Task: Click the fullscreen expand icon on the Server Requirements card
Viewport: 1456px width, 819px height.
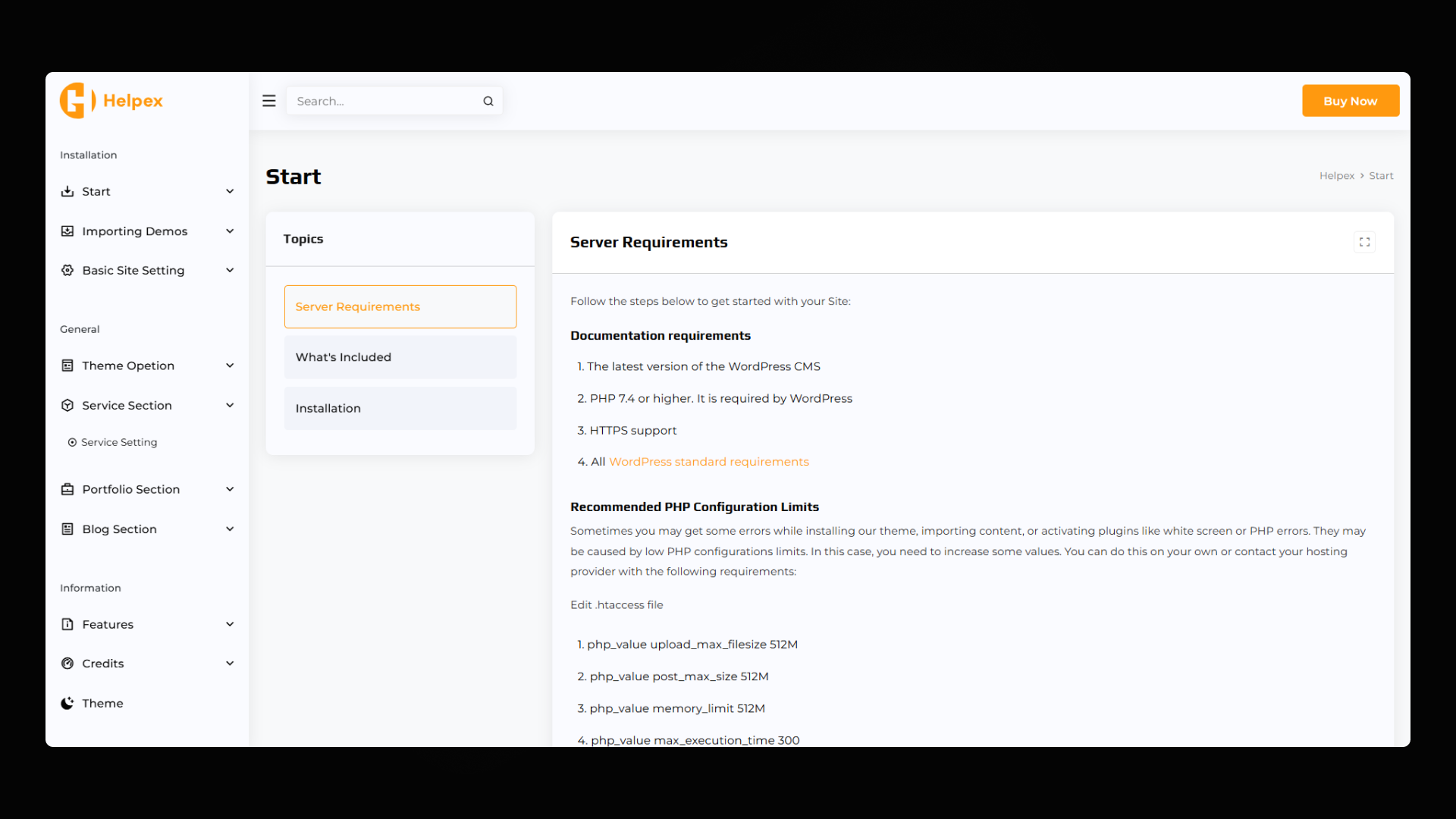Action: pos(1364,242)
